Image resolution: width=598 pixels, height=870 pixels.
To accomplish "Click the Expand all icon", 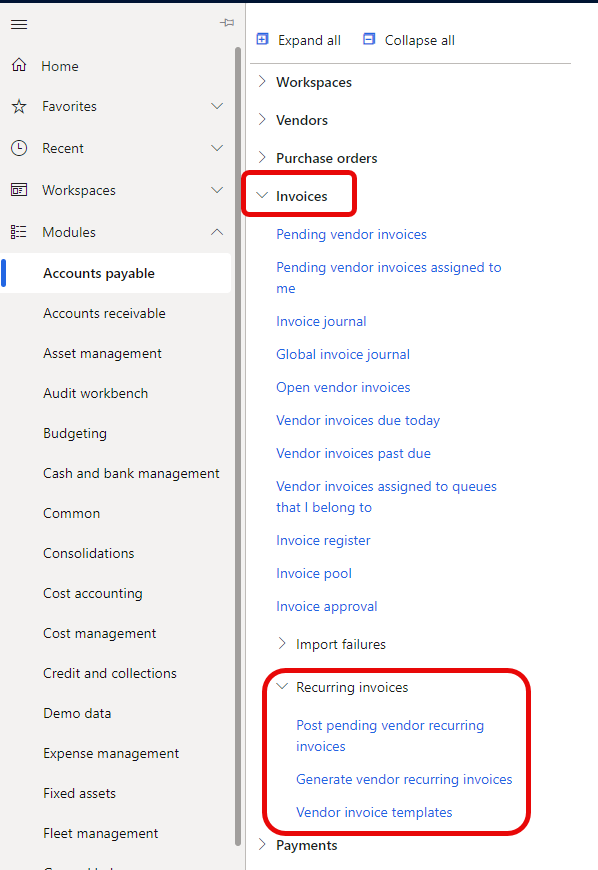I will 262,39.
